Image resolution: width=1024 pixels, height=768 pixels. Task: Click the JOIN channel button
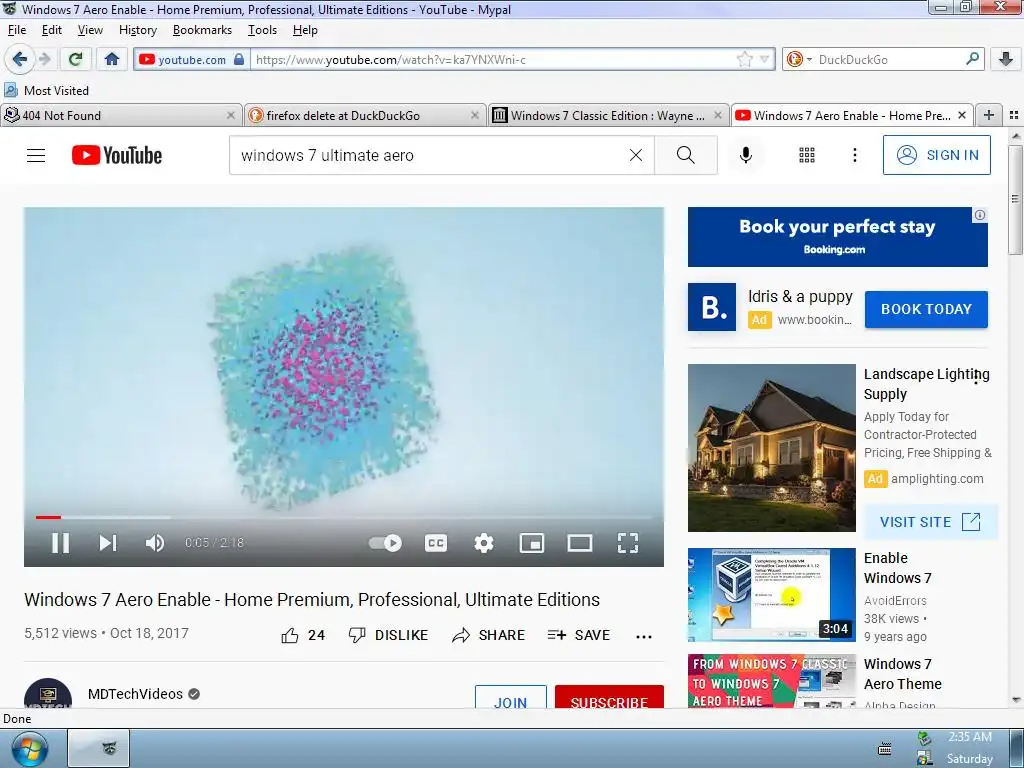tap(511, 698)
